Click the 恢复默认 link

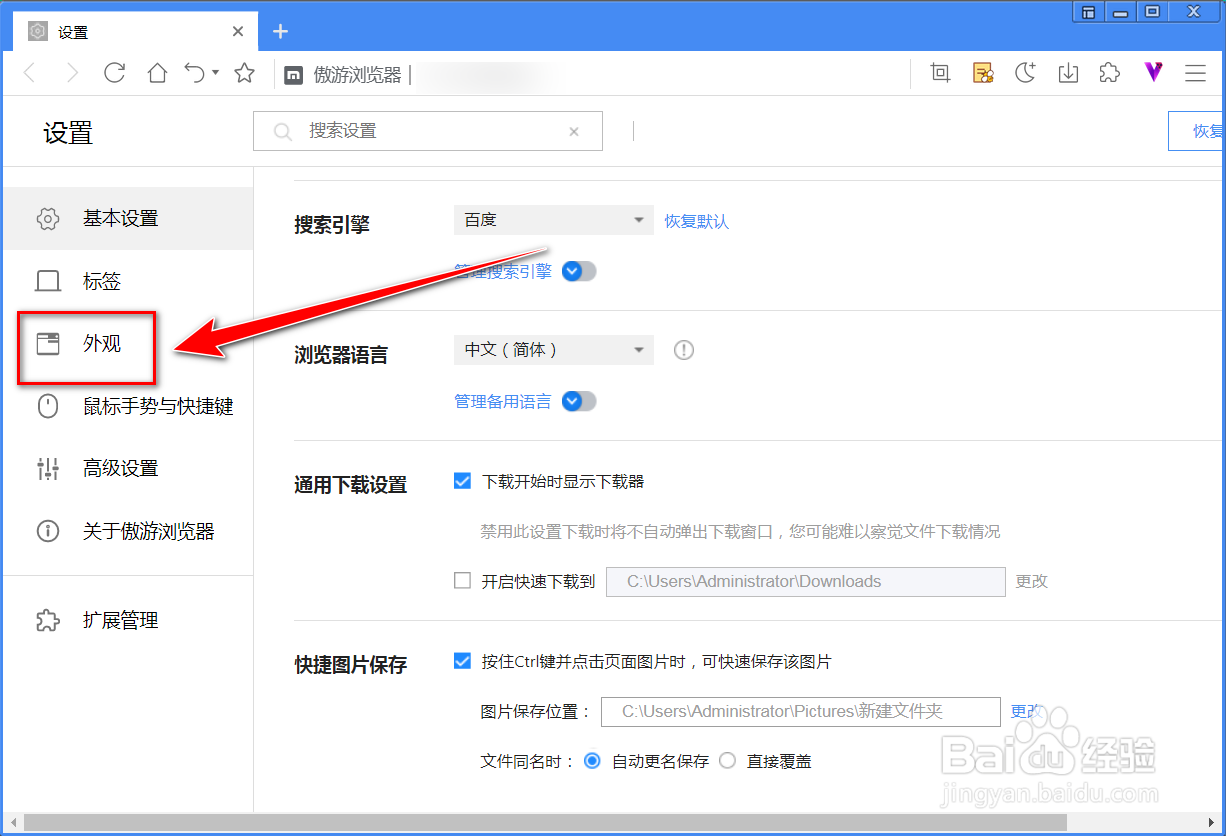[697, 221]
